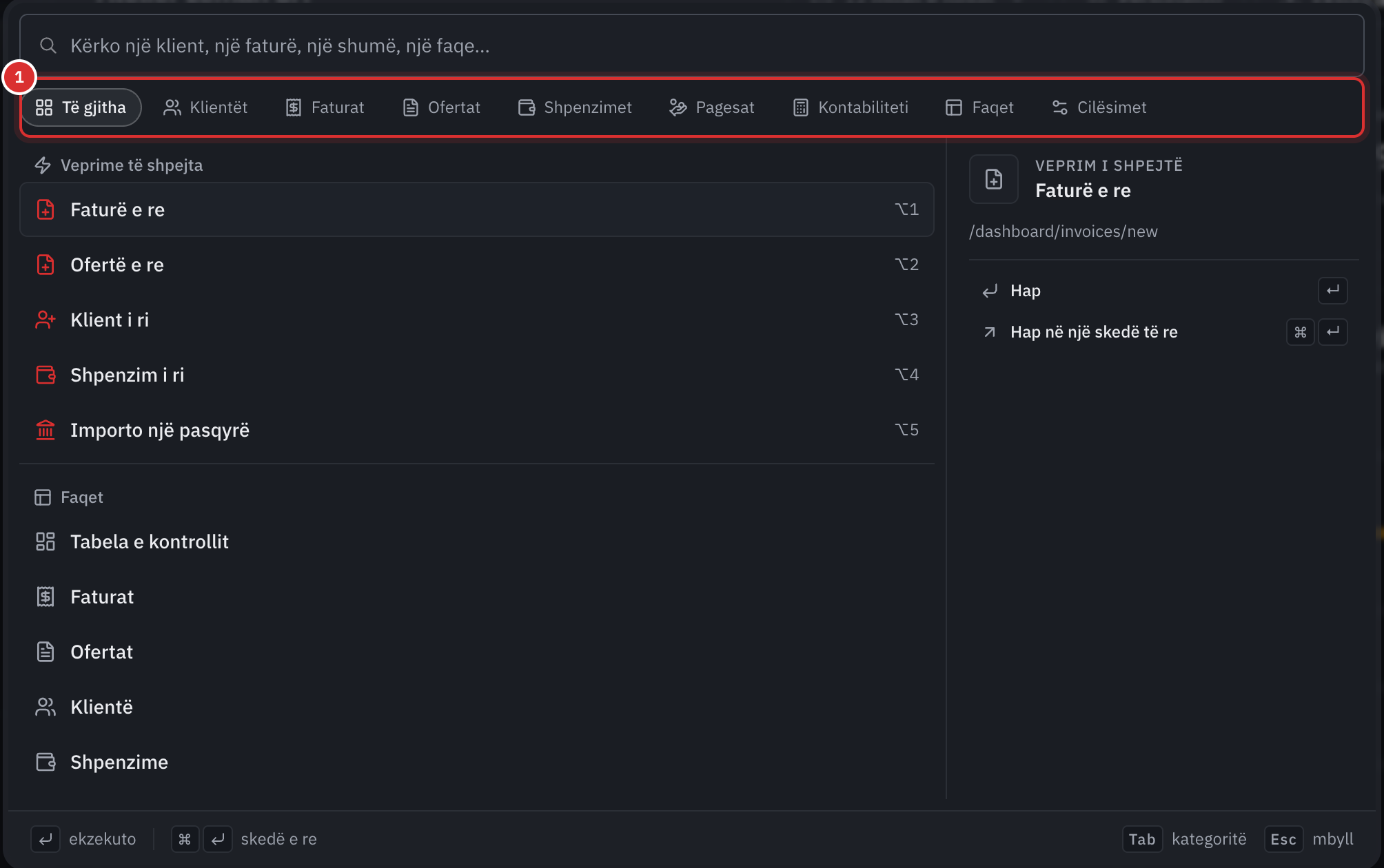Click the wallet icon beside Shpenzime page row
This screenshot has height=868, width=1384.
pos(45,762)
